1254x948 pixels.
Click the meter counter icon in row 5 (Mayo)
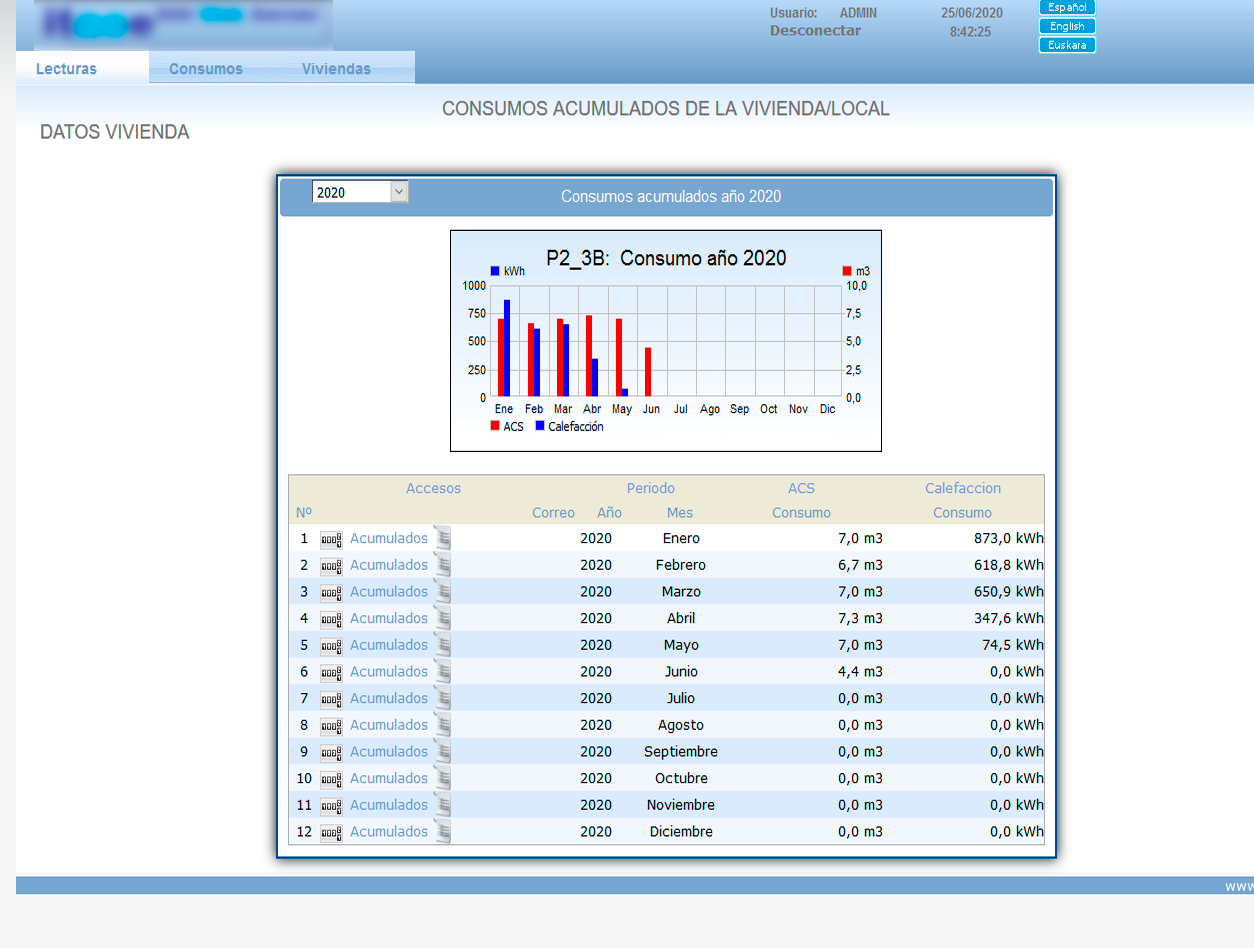[331, 646]
